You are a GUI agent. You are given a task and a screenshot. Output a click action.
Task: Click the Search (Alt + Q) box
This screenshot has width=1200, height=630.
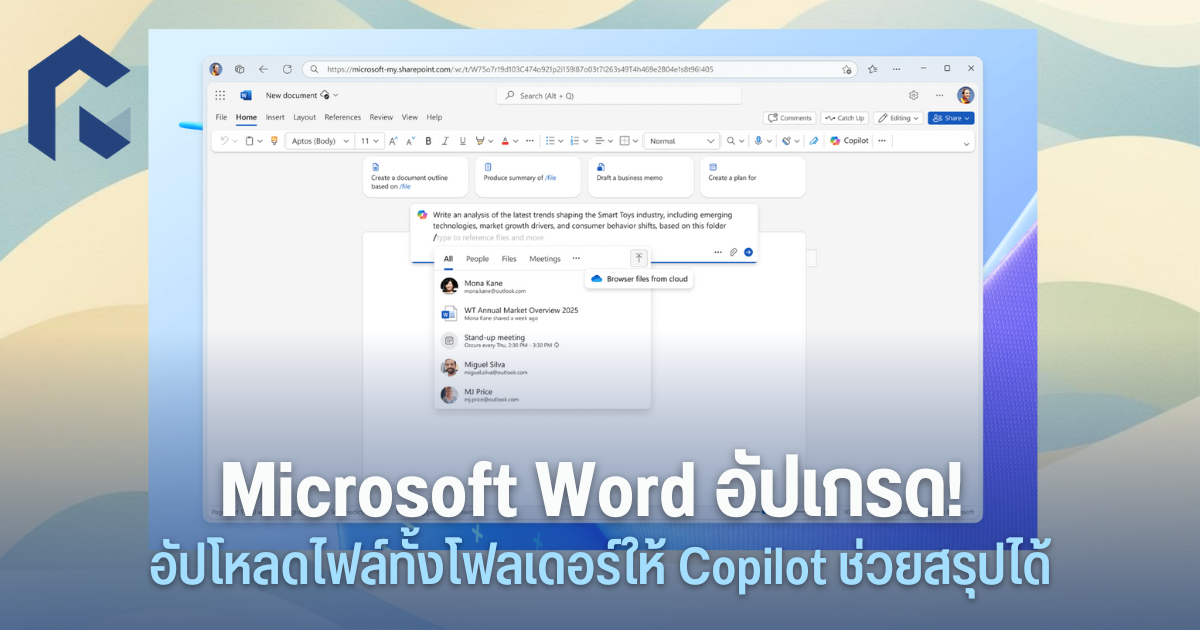click(x=618, y=95)
